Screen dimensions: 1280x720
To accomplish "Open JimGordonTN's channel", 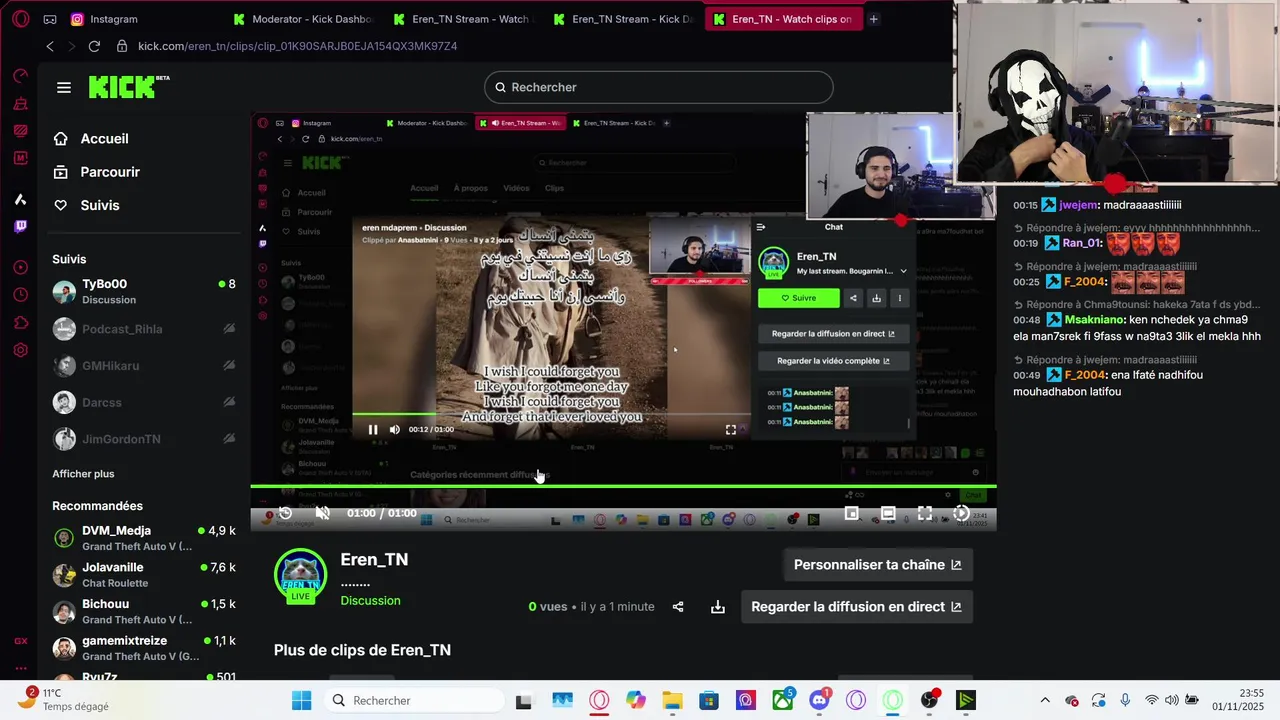I will tap(144, 439).
